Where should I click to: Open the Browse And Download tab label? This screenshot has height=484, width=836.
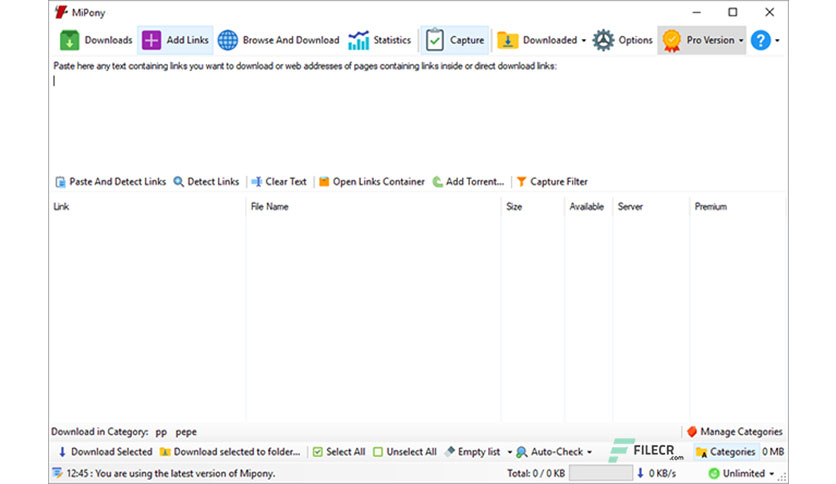tap(291, 40)
